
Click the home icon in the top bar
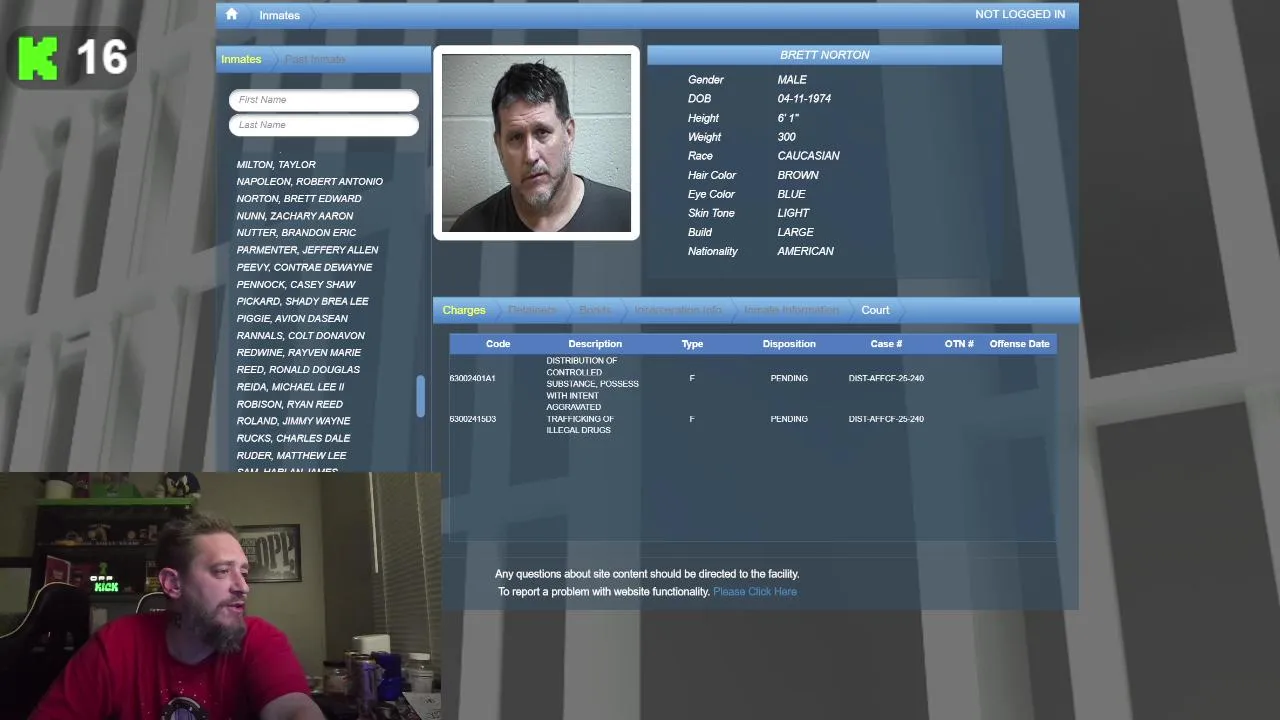tap(231, 14)
